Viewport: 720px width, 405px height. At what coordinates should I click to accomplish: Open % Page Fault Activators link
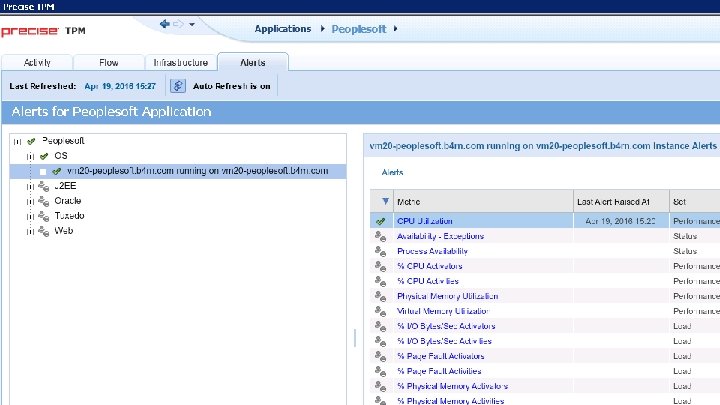440,356
